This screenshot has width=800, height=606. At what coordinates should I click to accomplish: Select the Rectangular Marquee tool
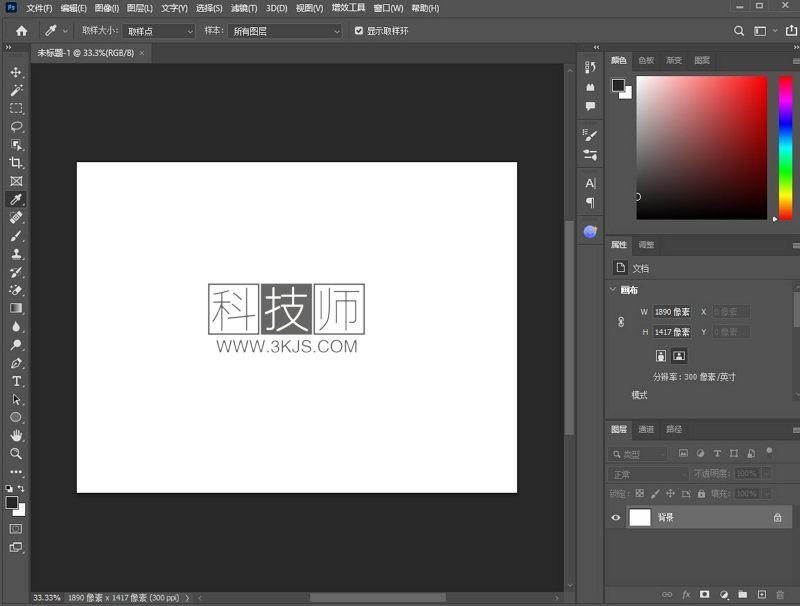pos(16,109)
